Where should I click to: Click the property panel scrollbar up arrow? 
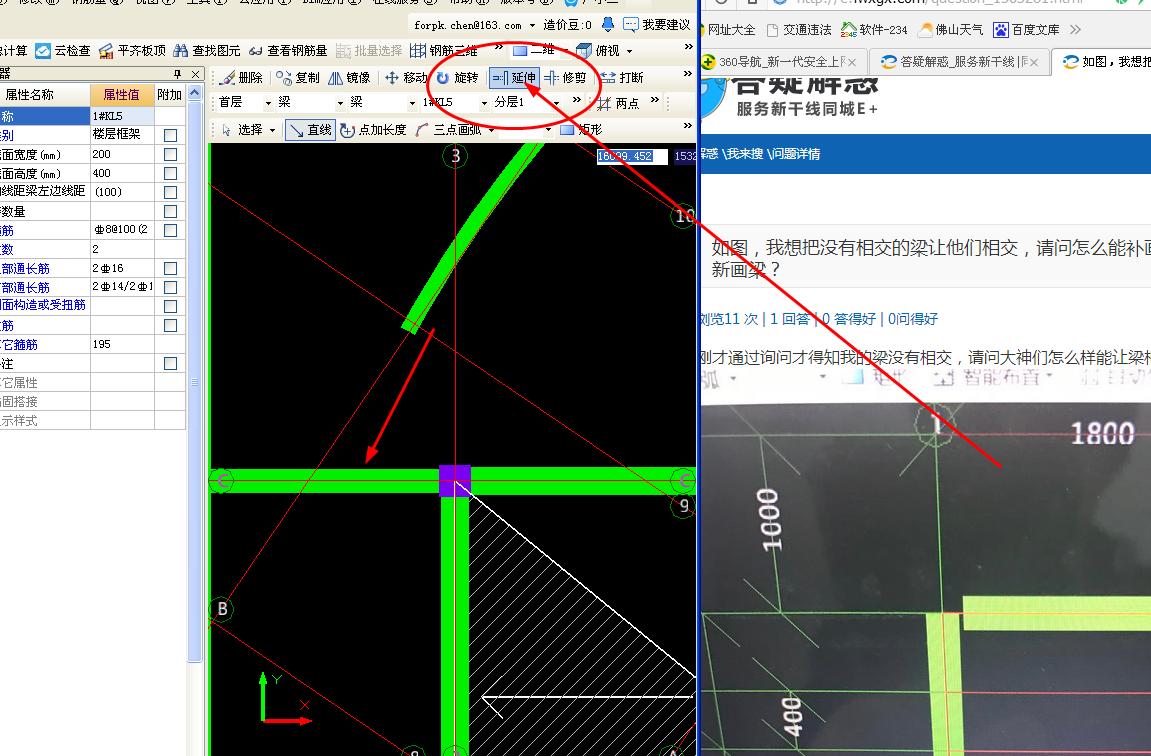coord(195,92)
